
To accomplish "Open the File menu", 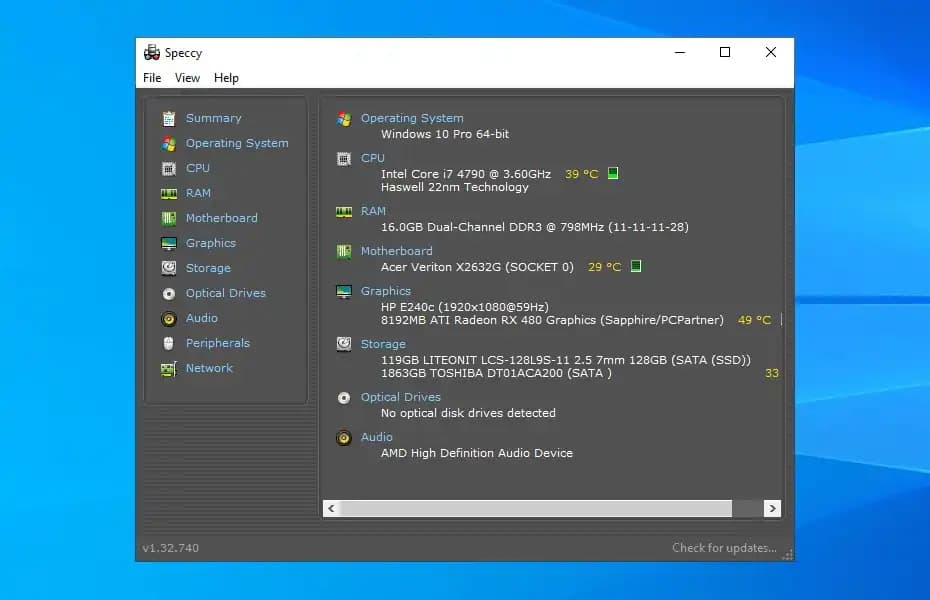I will pyautogui.click(x=152, y=78).
